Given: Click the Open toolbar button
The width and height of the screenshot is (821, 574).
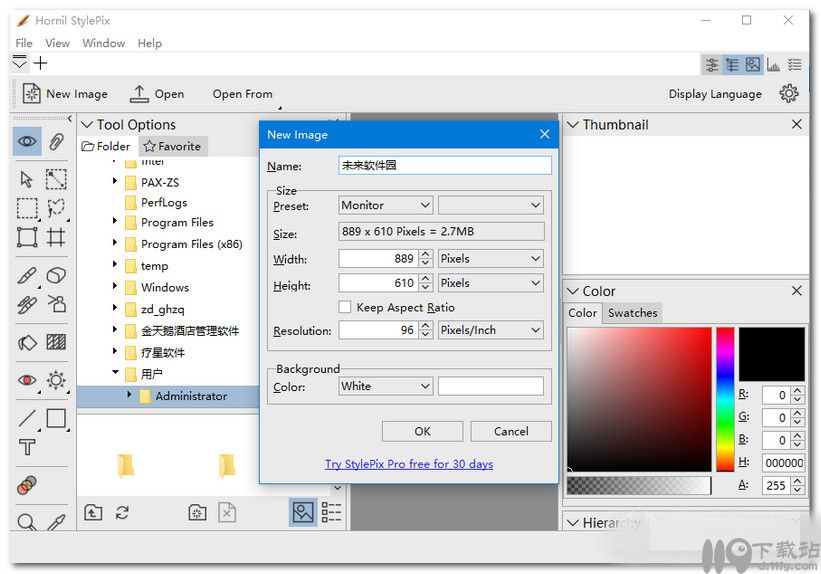Looking at the screenshot, I should point(157,94).
